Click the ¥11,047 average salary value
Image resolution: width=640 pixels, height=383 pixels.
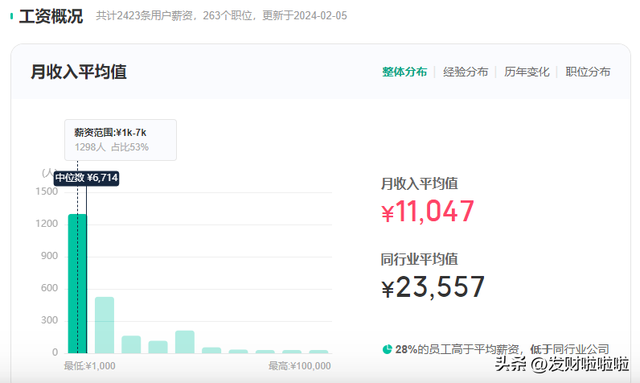tap(428, 212)
